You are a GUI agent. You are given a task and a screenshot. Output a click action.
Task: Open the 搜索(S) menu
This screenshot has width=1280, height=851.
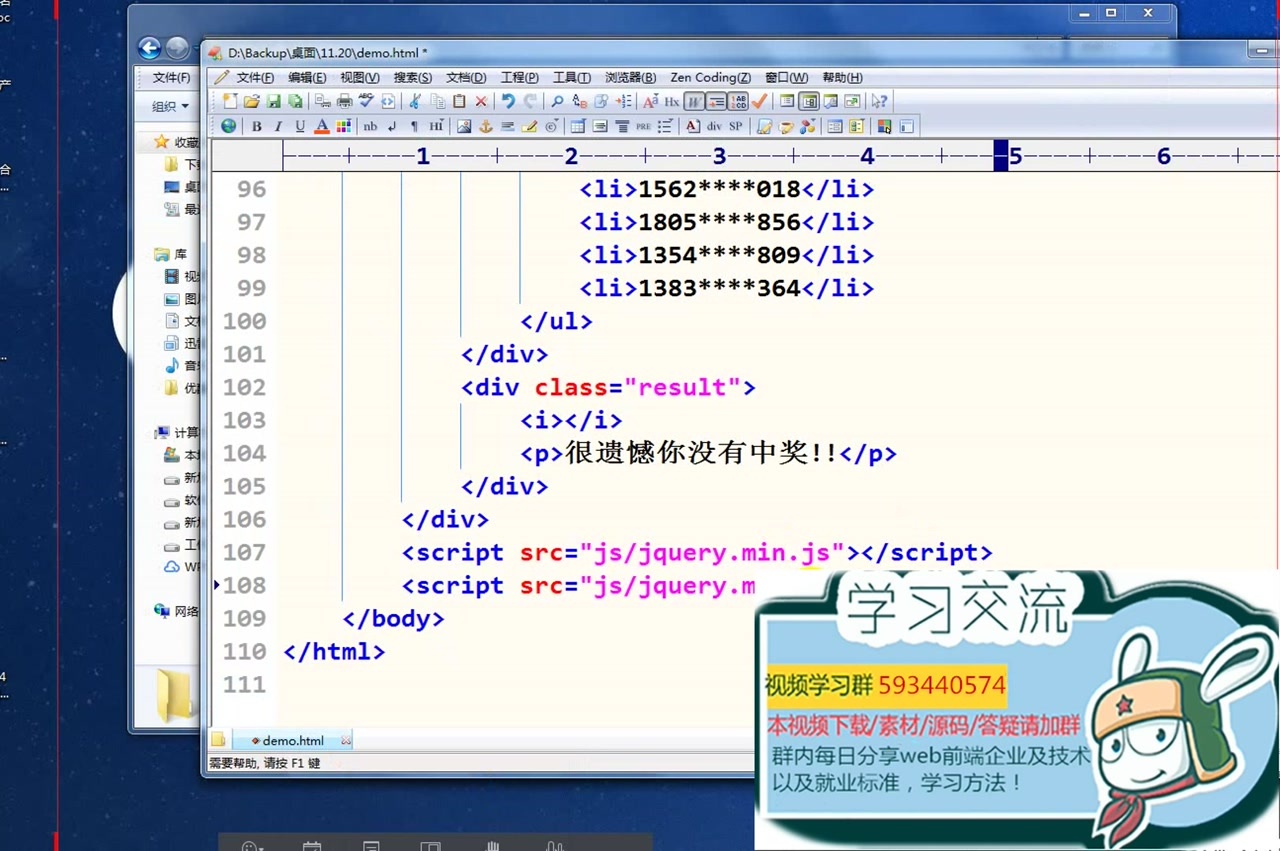(413, 77)
